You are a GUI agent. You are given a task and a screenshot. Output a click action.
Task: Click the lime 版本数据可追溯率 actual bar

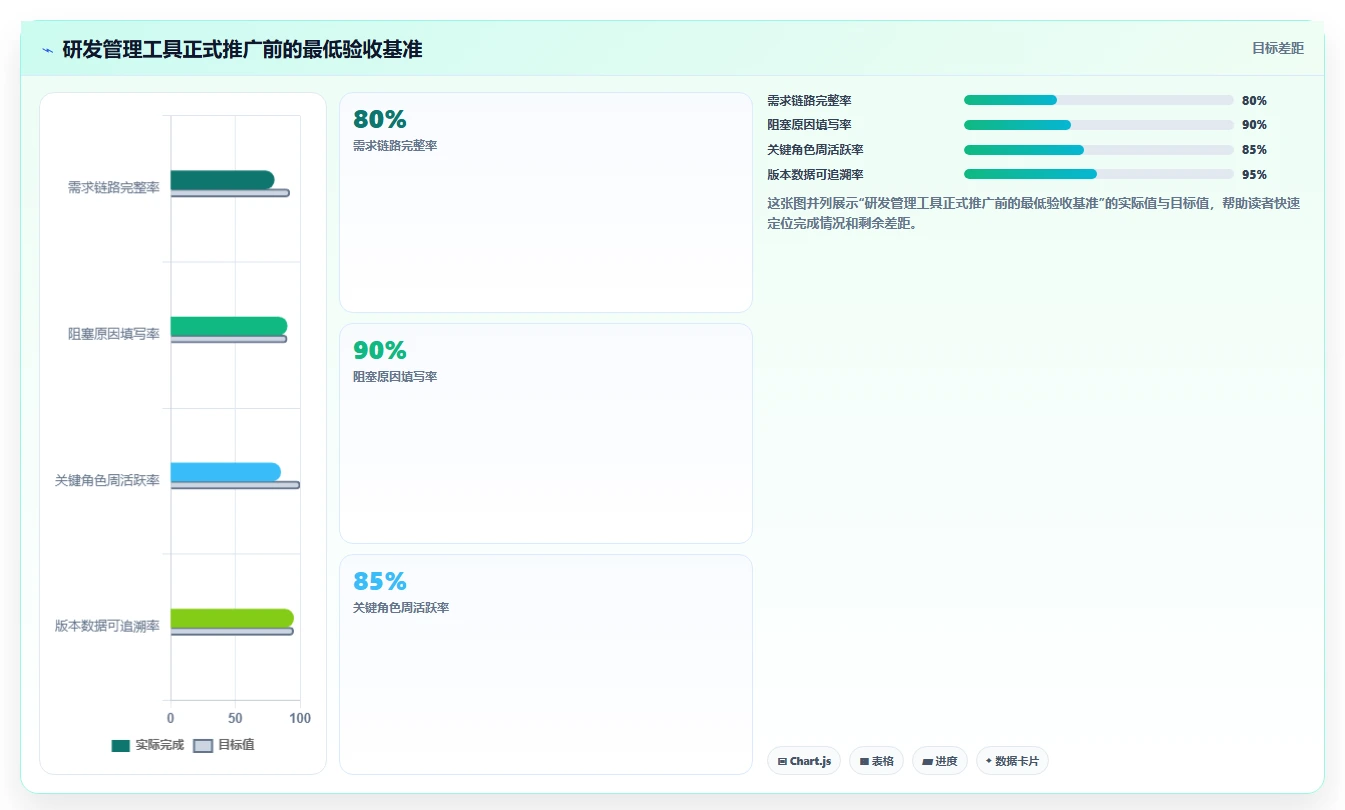point(232,618)
